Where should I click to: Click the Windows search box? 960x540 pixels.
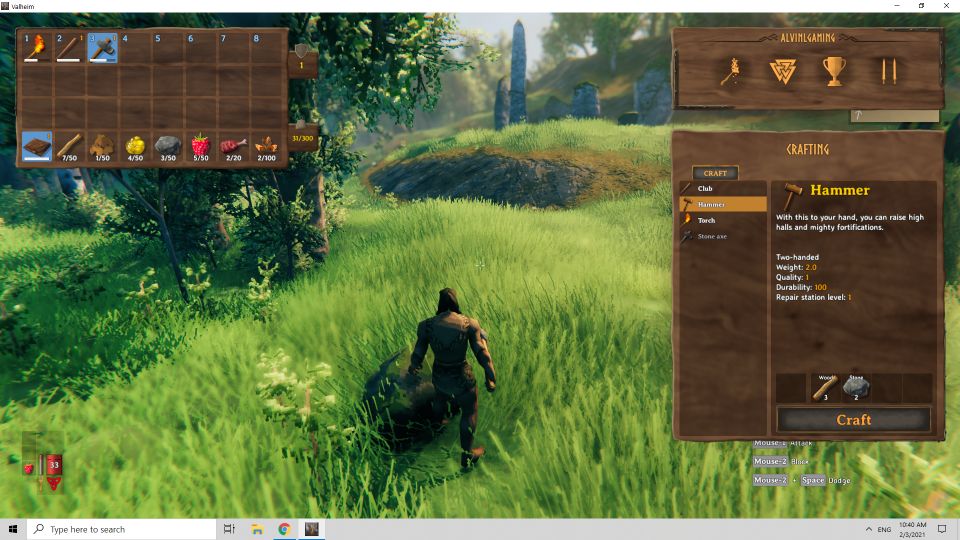pyautogui.click(x=121, y=529)
